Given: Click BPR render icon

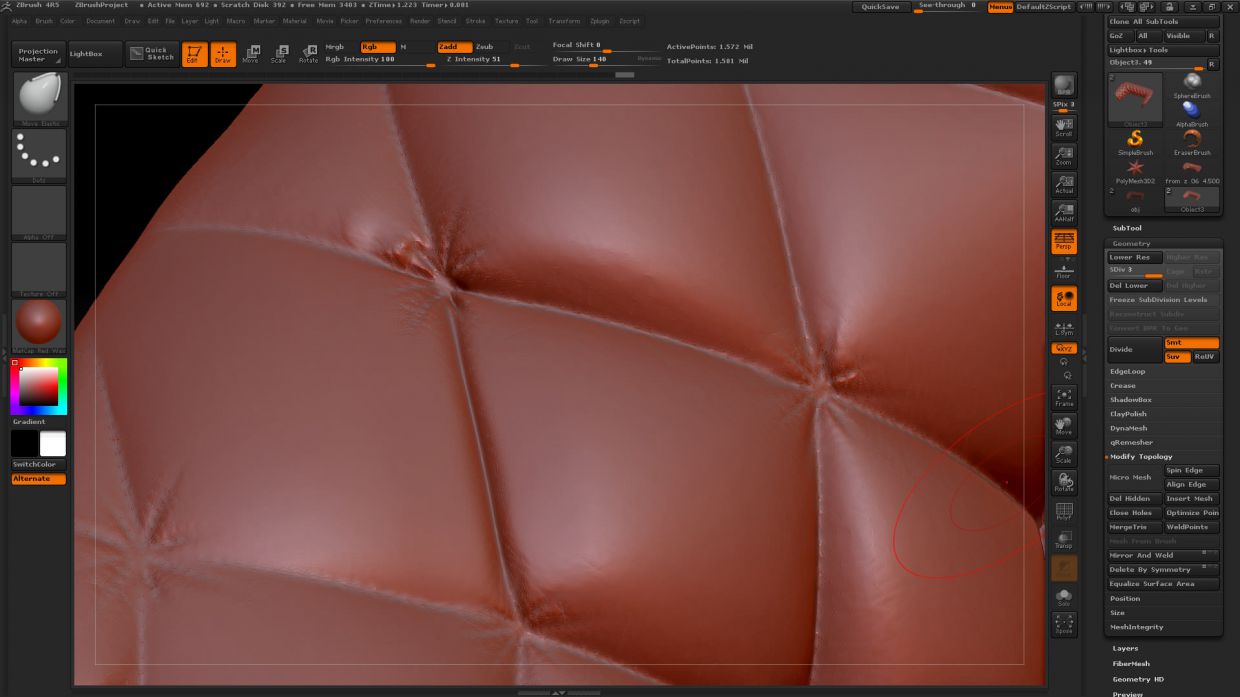Looking at the screenshot, I should coord(1064,86).
